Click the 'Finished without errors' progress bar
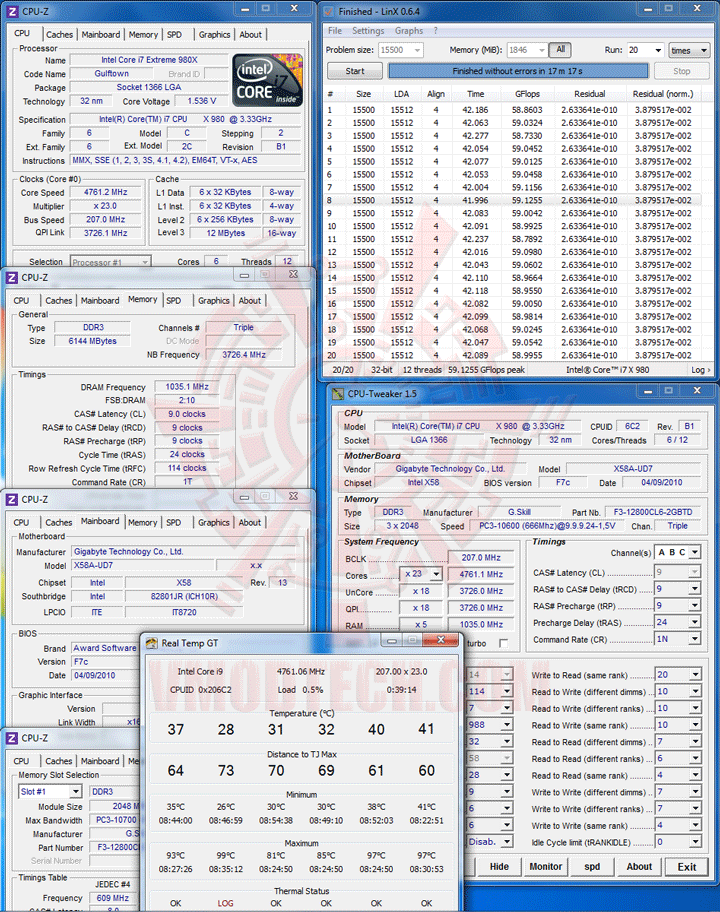The width and height of the screenshot is (720, 912). pos(518,71)
